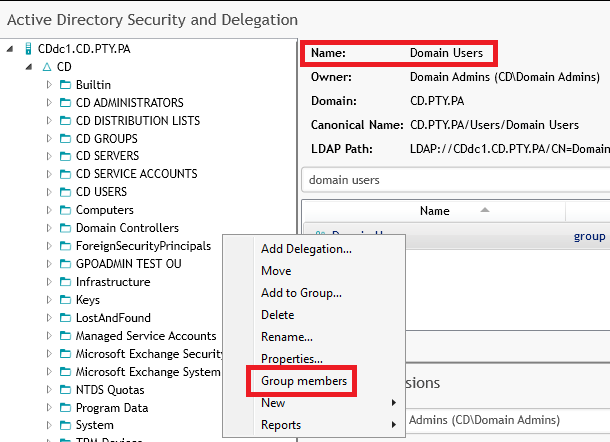The width and height of the screenshot is (610, 442).
Task: Click the System folder icon
Action: click(x=65, y=425)
